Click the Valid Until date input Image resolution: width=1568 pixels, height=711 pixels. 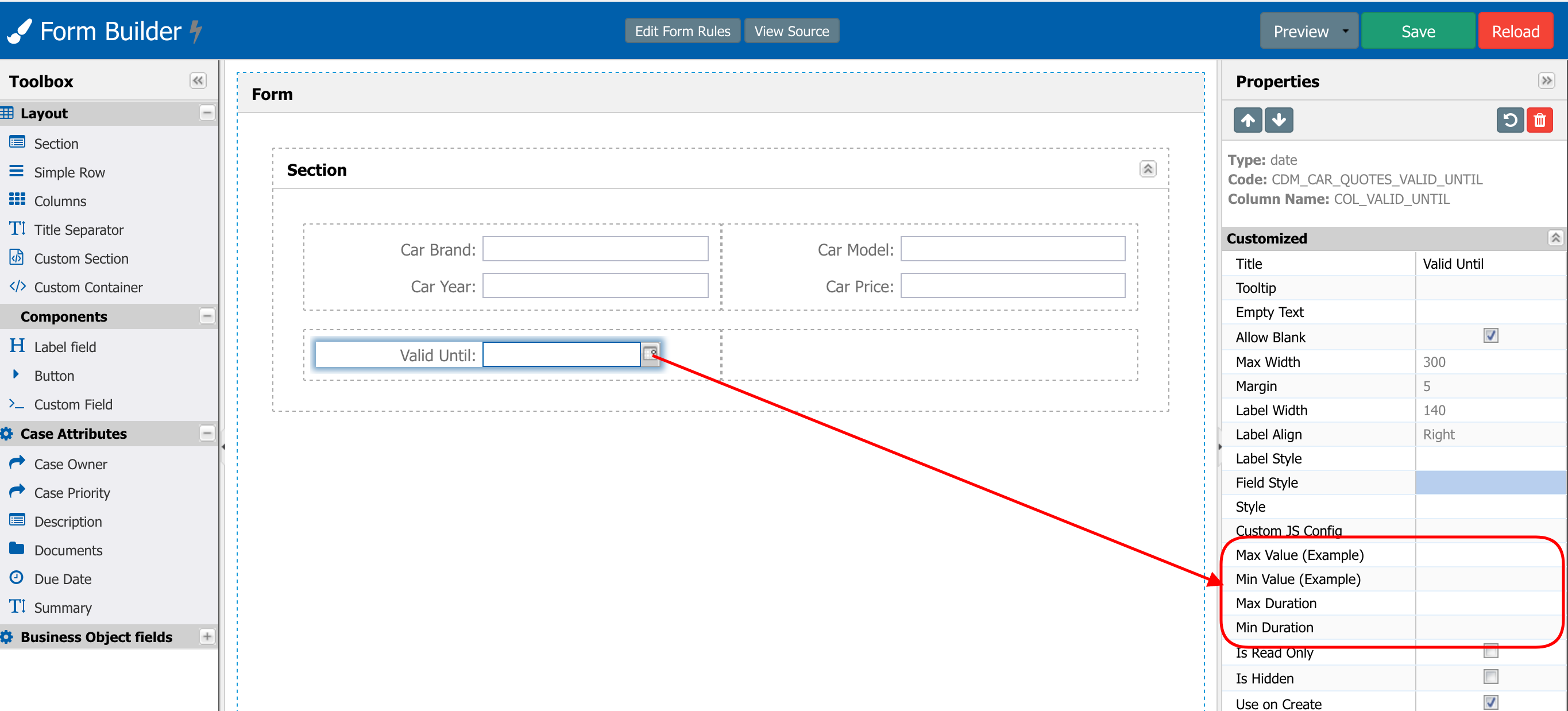click(x=561, y=354)
